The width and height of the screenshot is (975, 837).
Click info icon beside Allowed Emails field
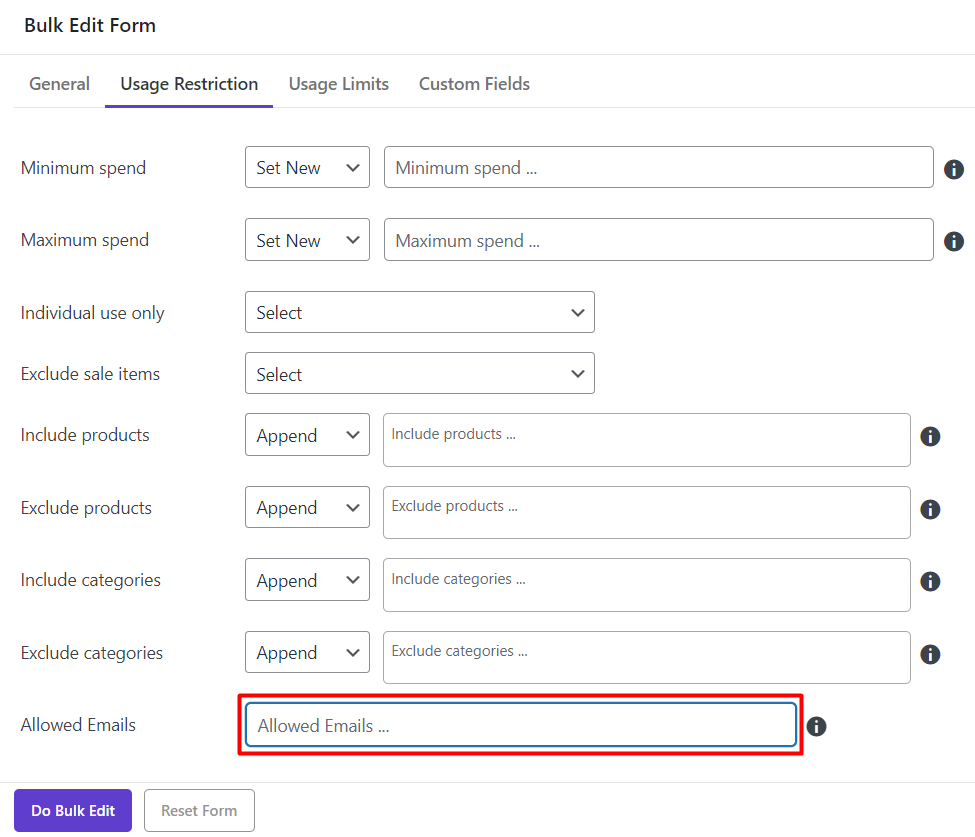click(x=816, y=726)
